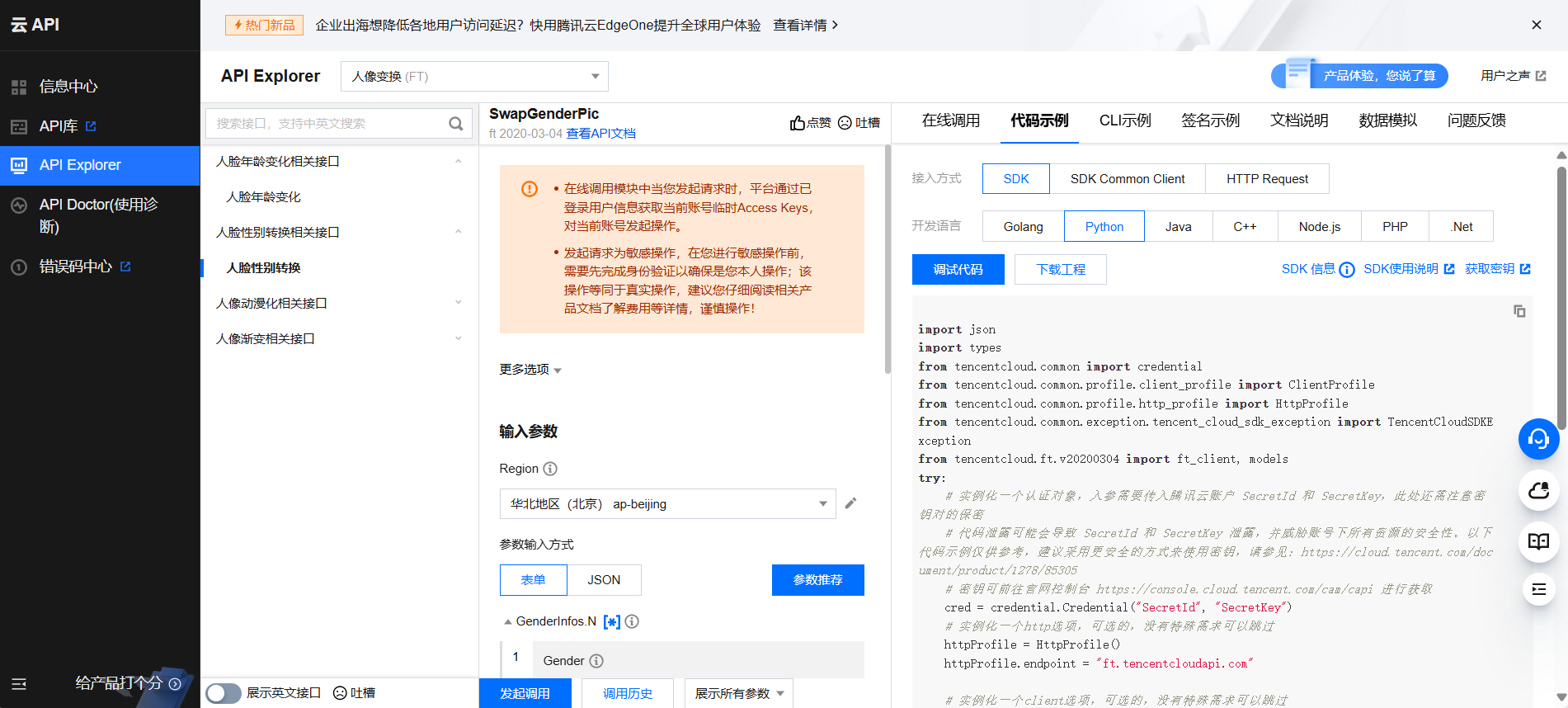Open 查看详情 in the banner
Image resolution: width=1568 pixels, height=708 pixels.
click(805, 26)
